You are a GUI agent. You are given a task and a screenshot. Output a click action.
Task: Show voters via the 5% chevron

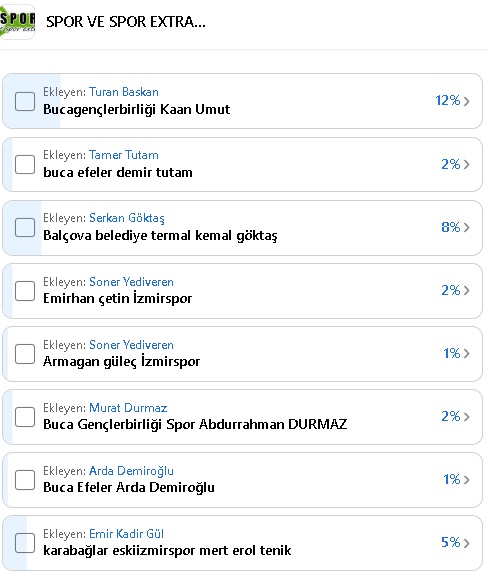[466, 543]
